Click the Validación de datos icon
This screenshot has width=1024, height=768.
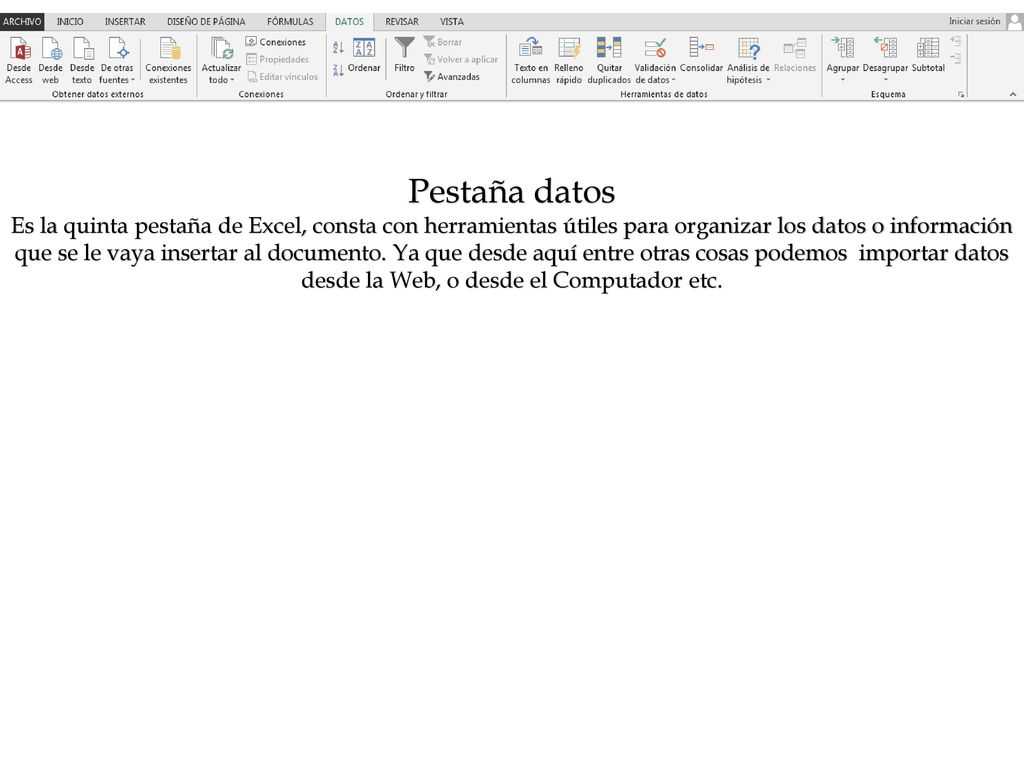coord(655,48)
